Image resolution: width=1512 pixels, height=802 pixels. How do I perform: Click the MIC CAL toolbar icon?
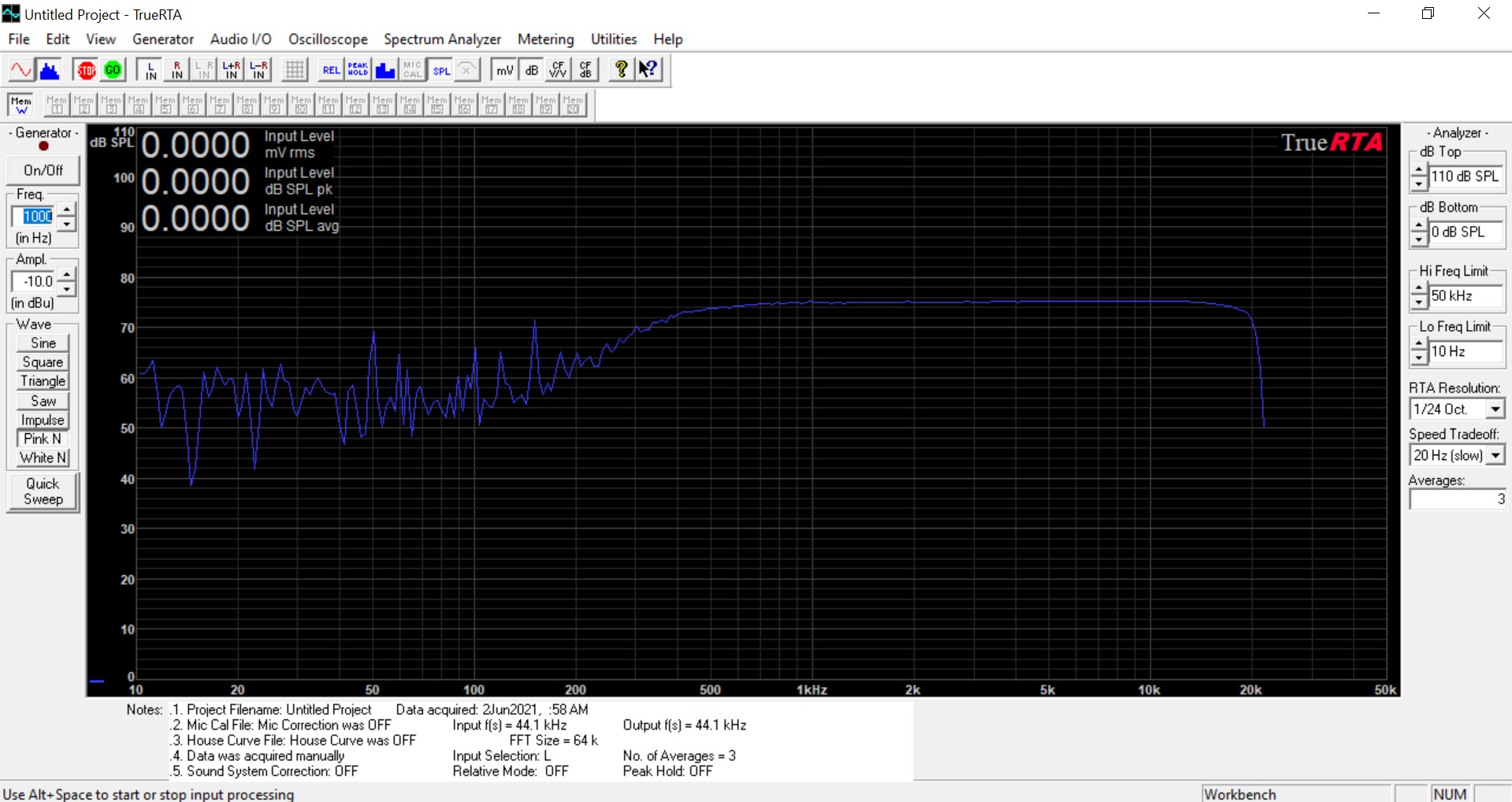pyautogui.click(x=412, y=70)
